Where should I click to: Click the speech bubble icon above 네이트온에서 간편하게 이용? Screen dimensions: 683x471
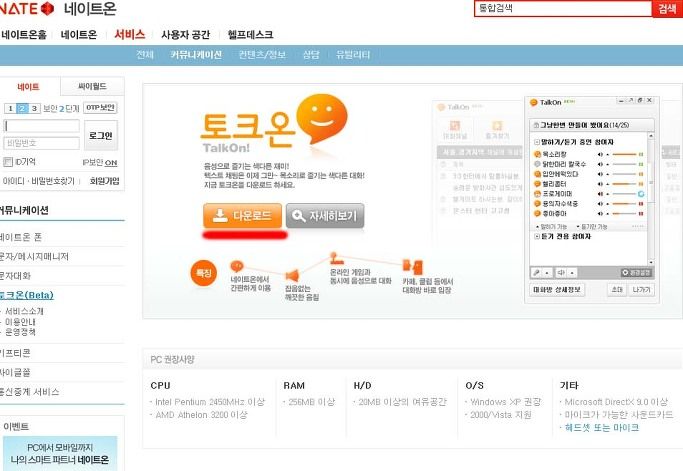point(237,266)
